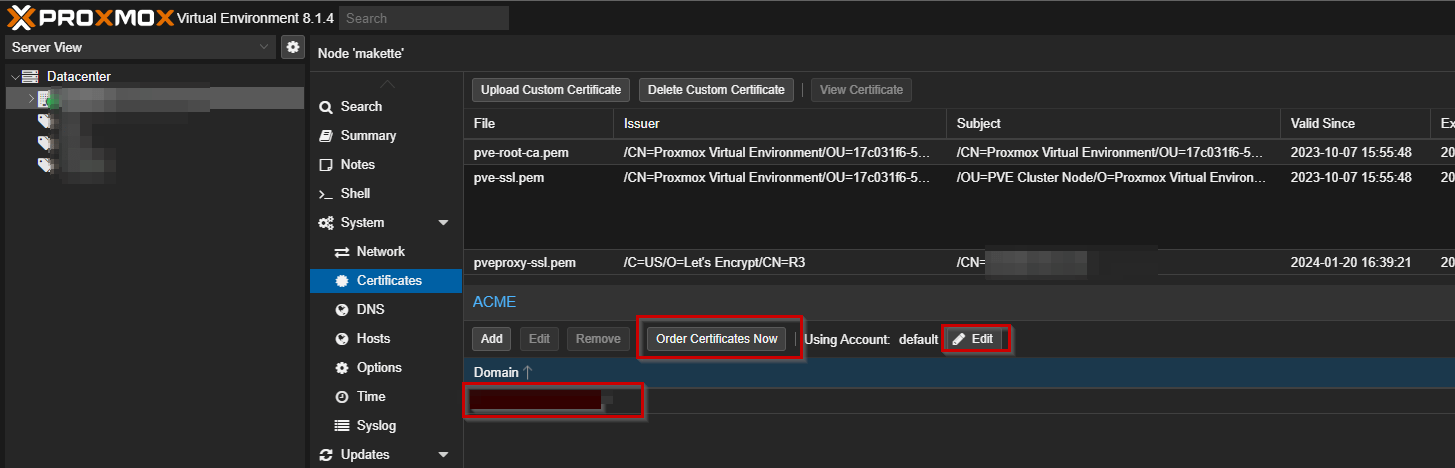Select the Certificates menu item

pyautogui.click(x=386, y=280)
